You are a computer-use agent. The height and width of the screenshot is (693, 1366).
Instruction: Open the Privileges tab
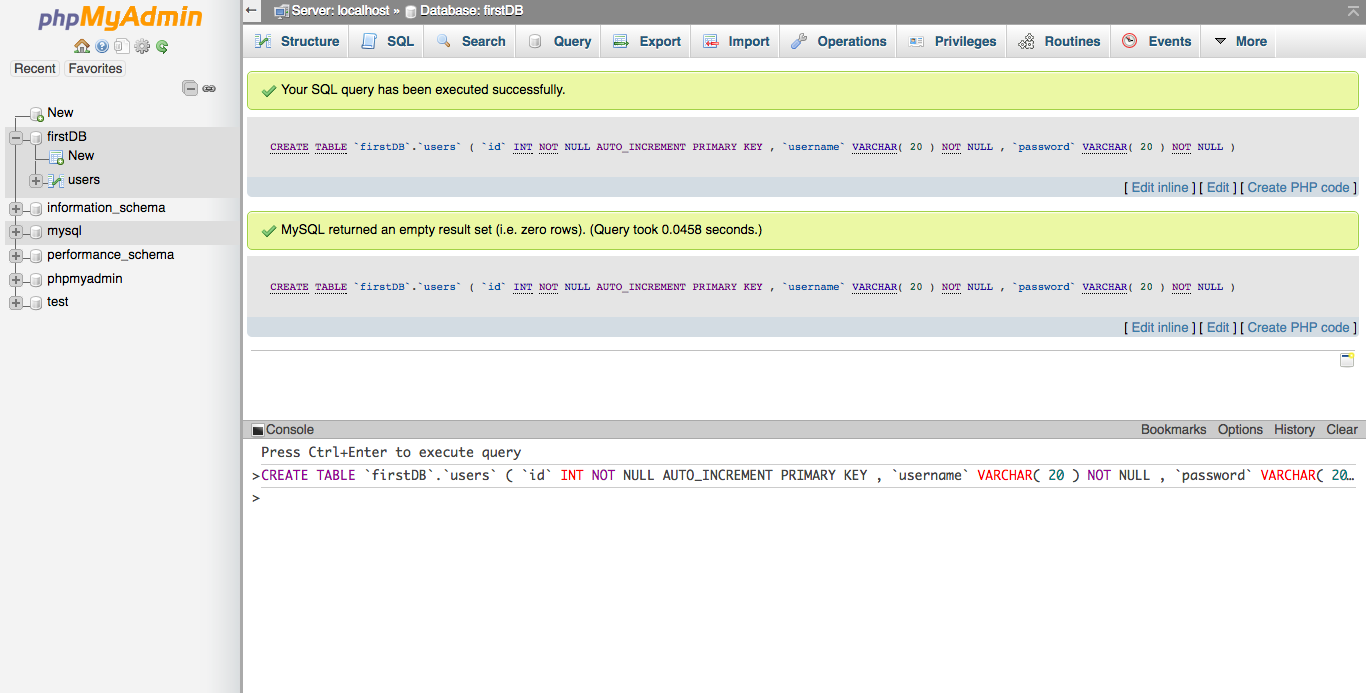(x=952, y=41)
